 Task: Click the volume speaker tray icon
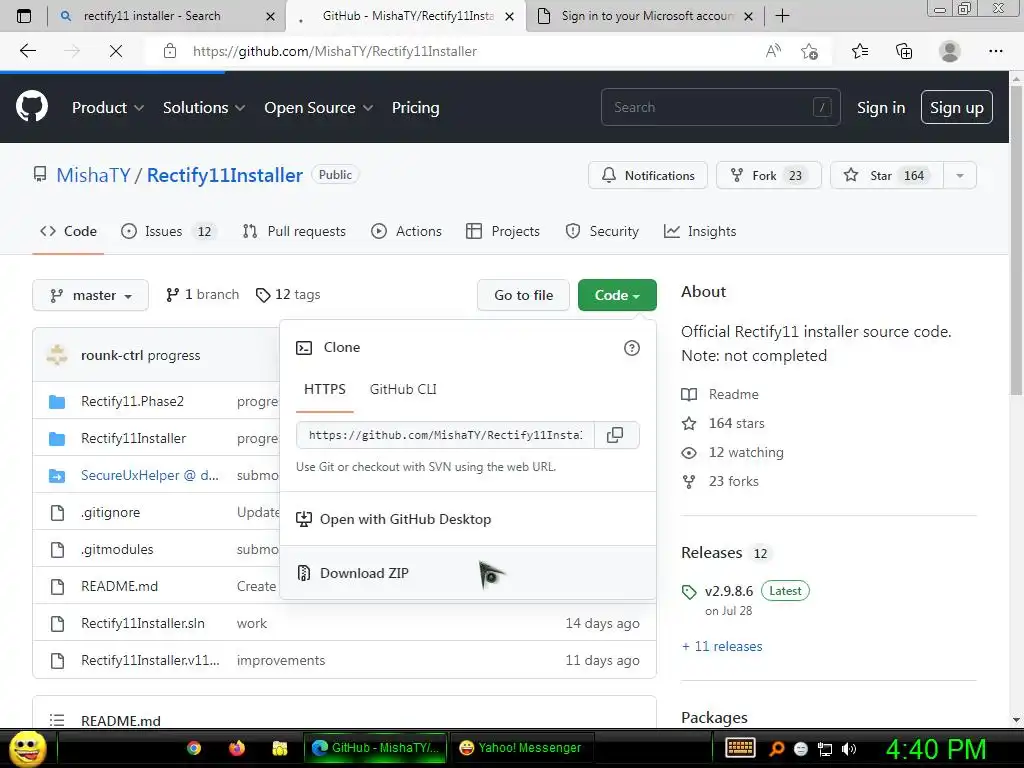click(x=849, y=749)
